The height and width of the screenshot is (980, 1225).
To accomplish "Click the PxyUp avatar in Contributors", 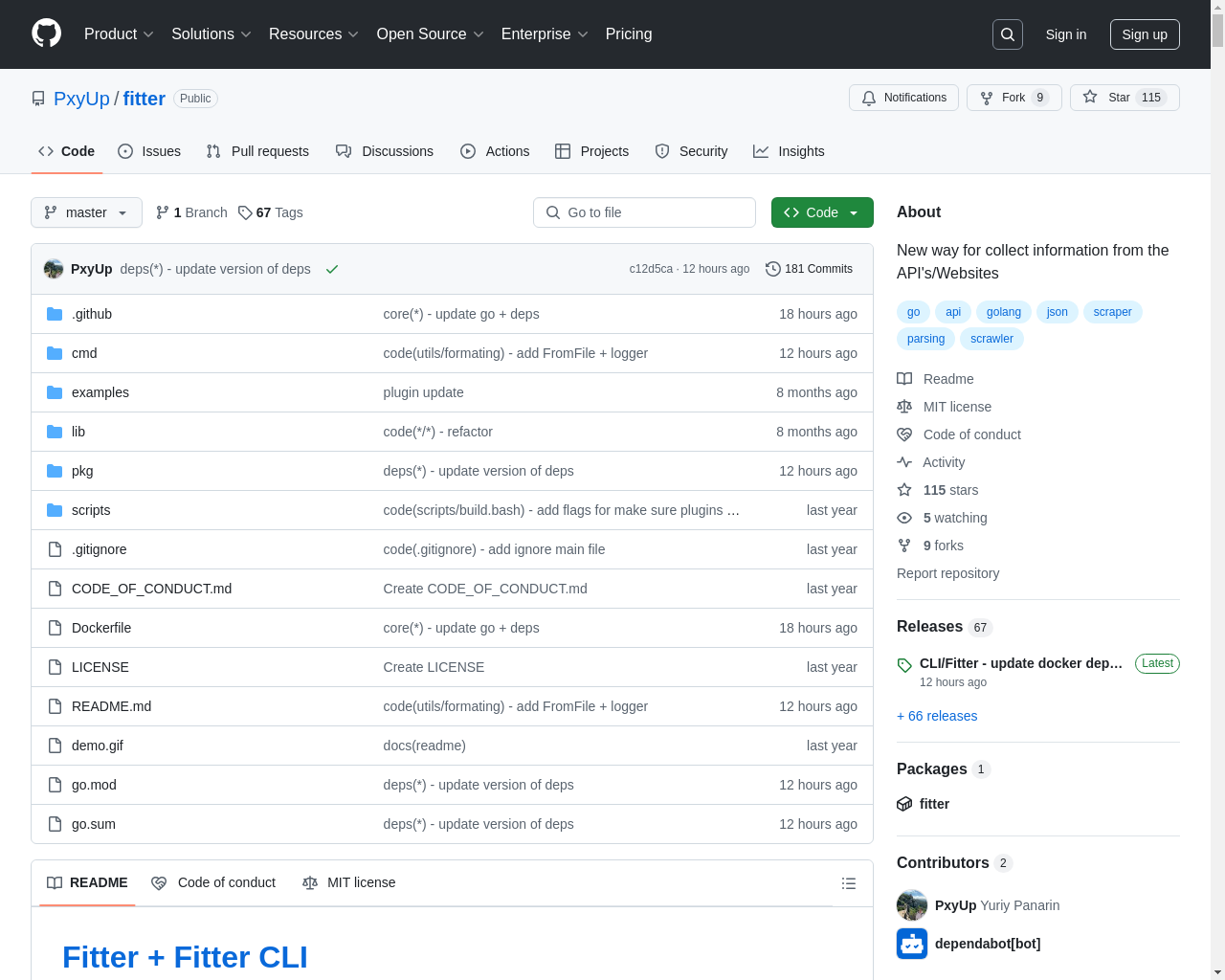I will click(x=912, y=905).
